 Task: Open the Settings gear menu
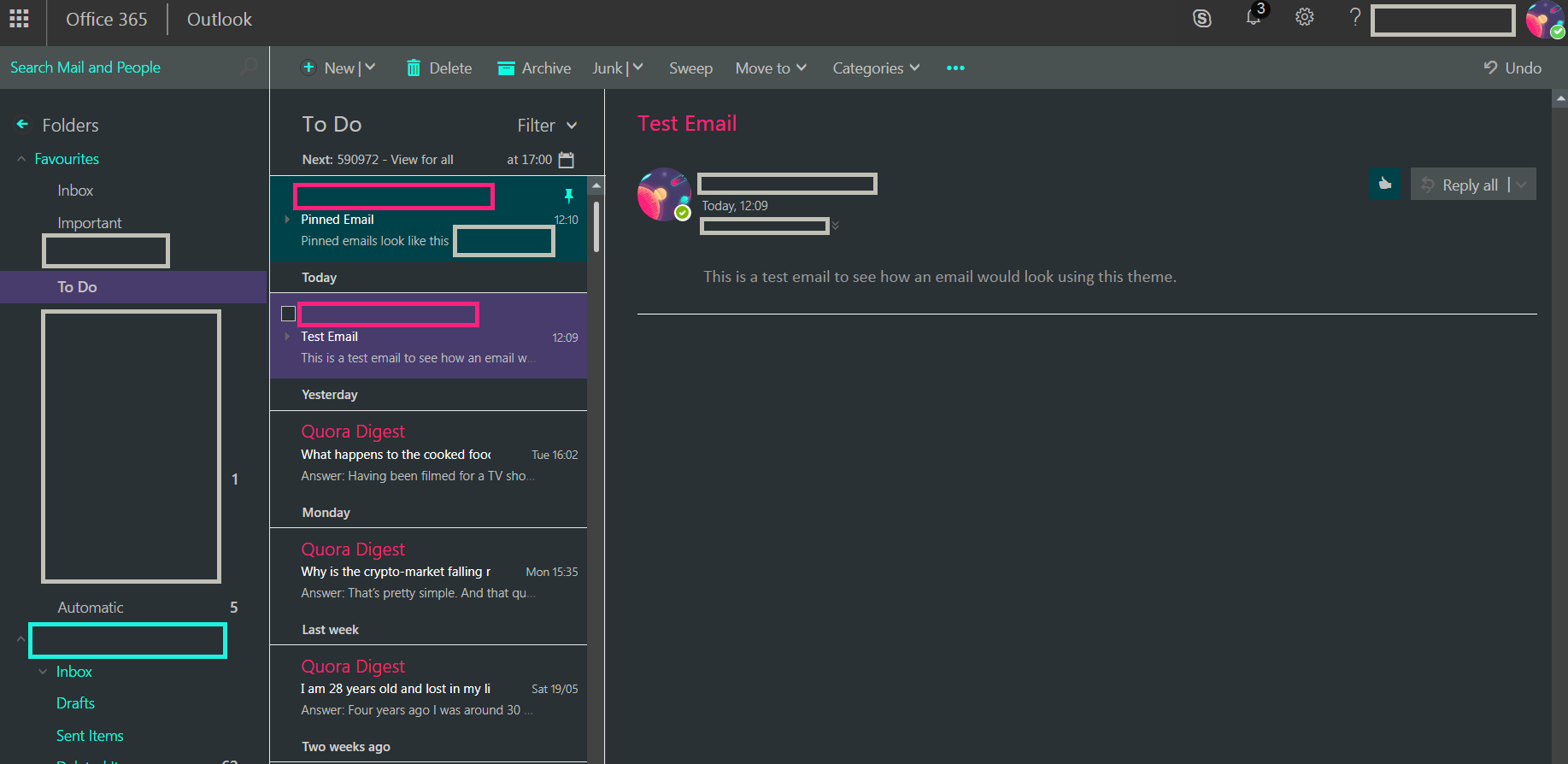1304,17
